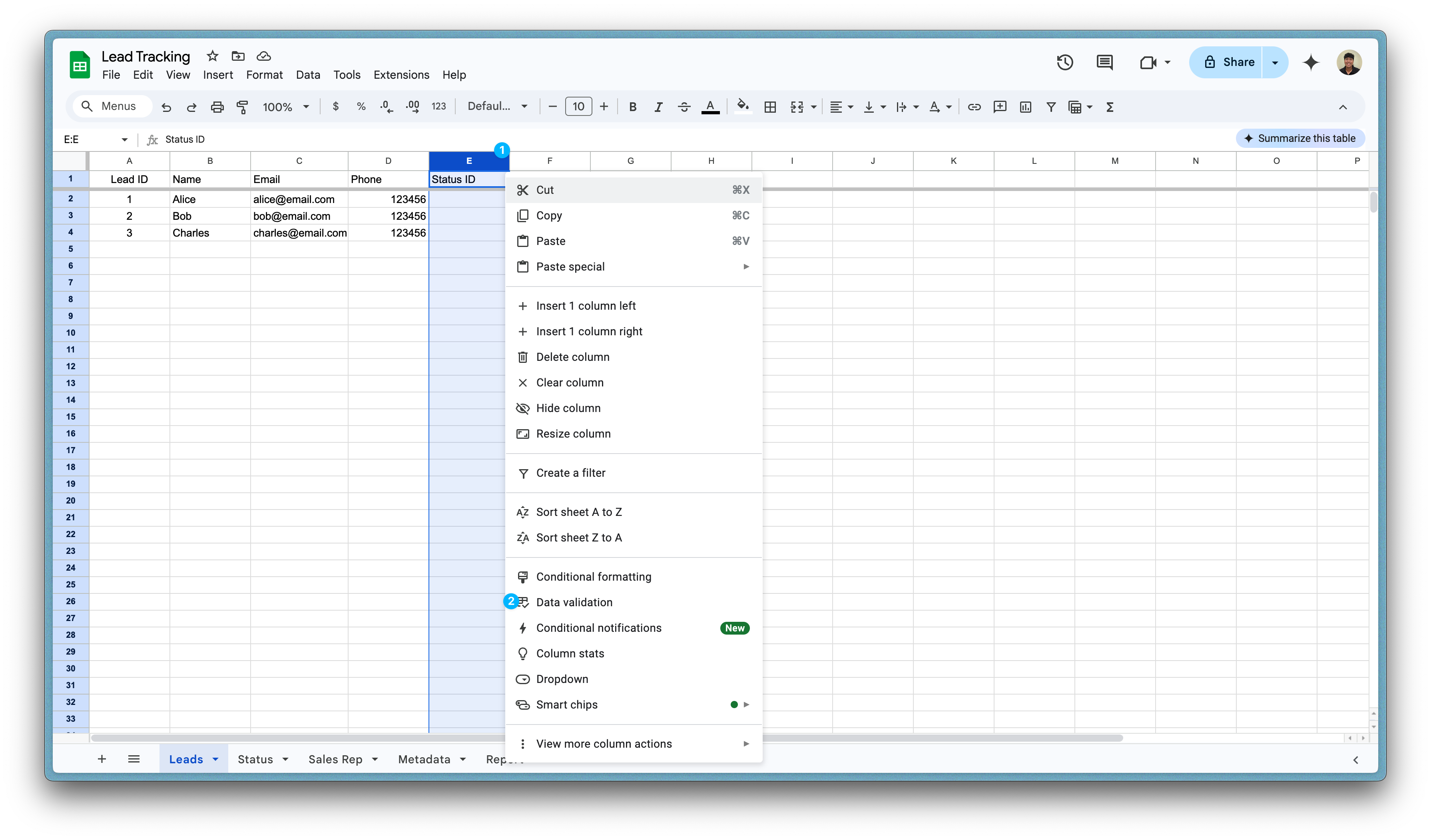Viewport: 1431px width, 840px height.
Task: Open the fill color picker
Action: pos(742,106)
